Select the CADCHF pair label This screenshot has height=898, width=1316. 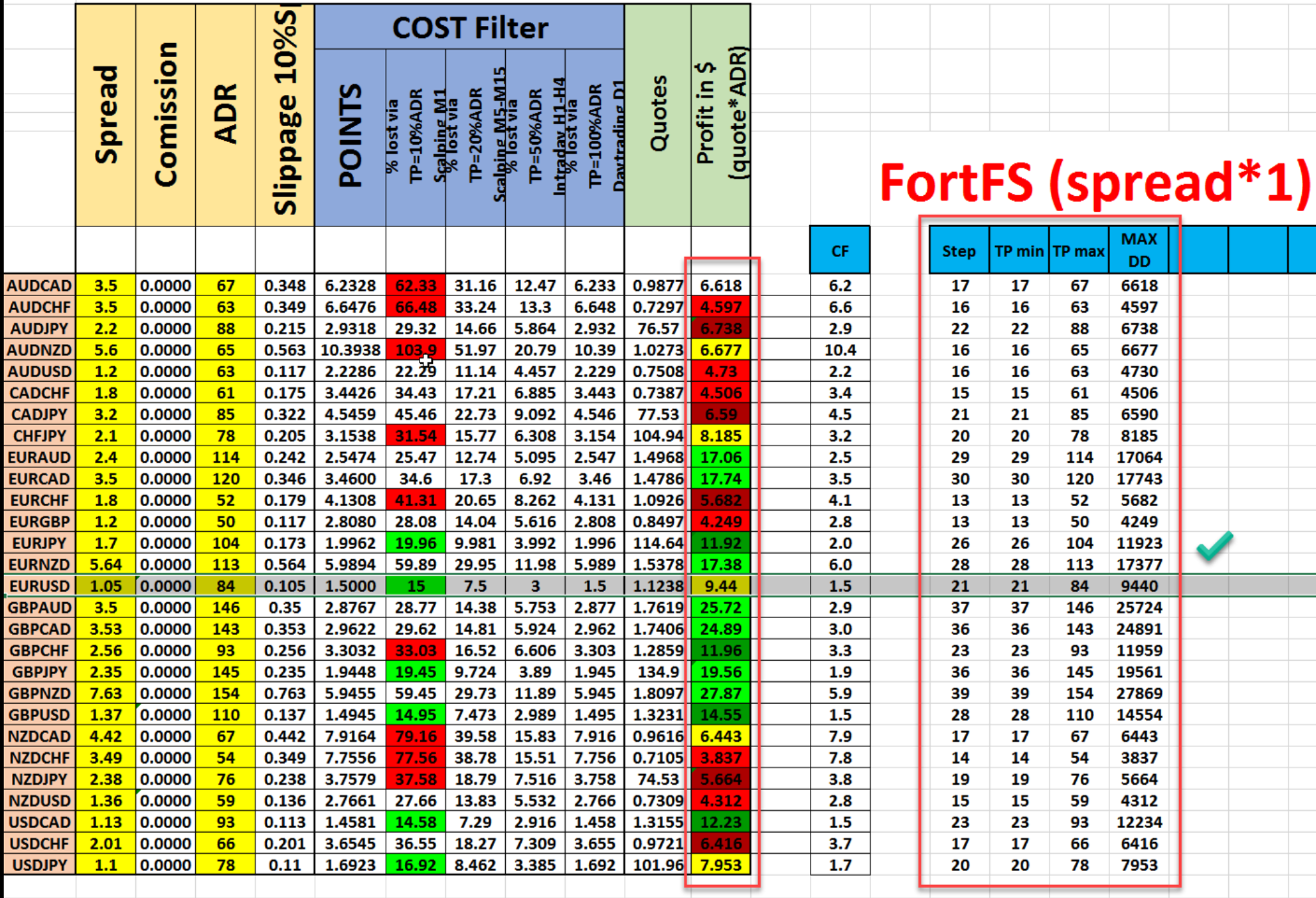coord(39,393)
